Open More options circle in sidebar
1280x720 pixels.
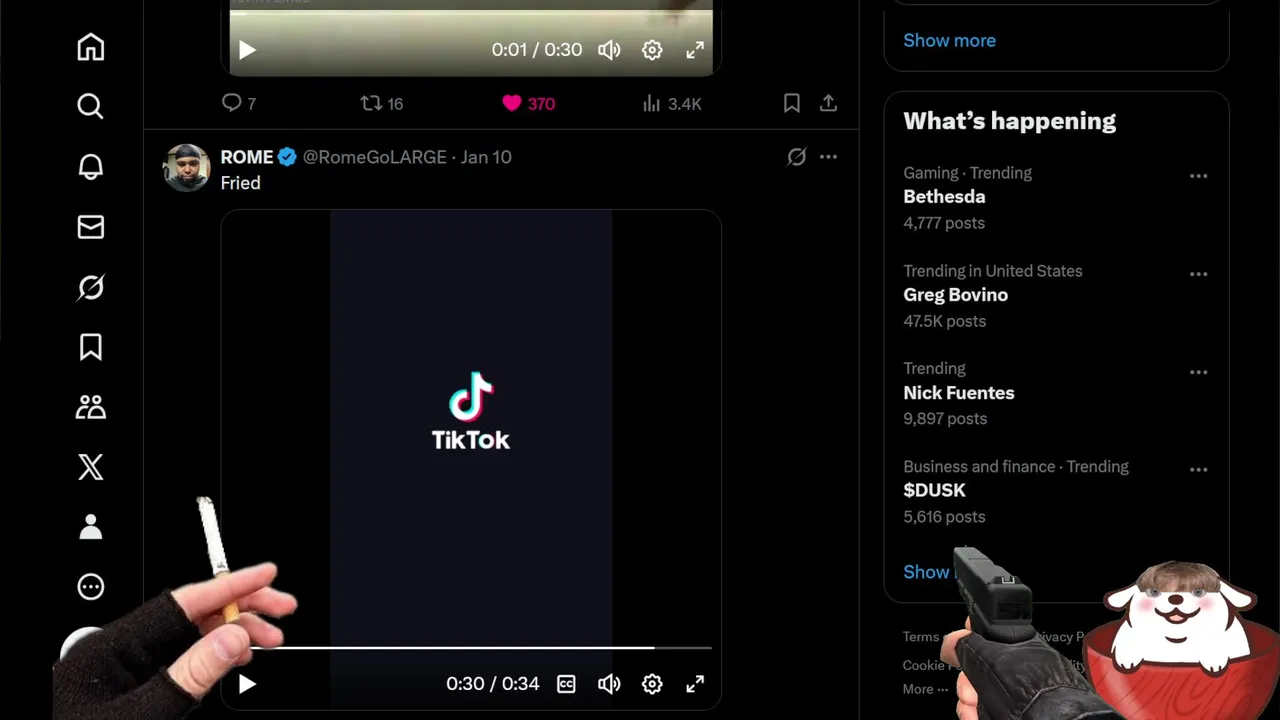91,587
